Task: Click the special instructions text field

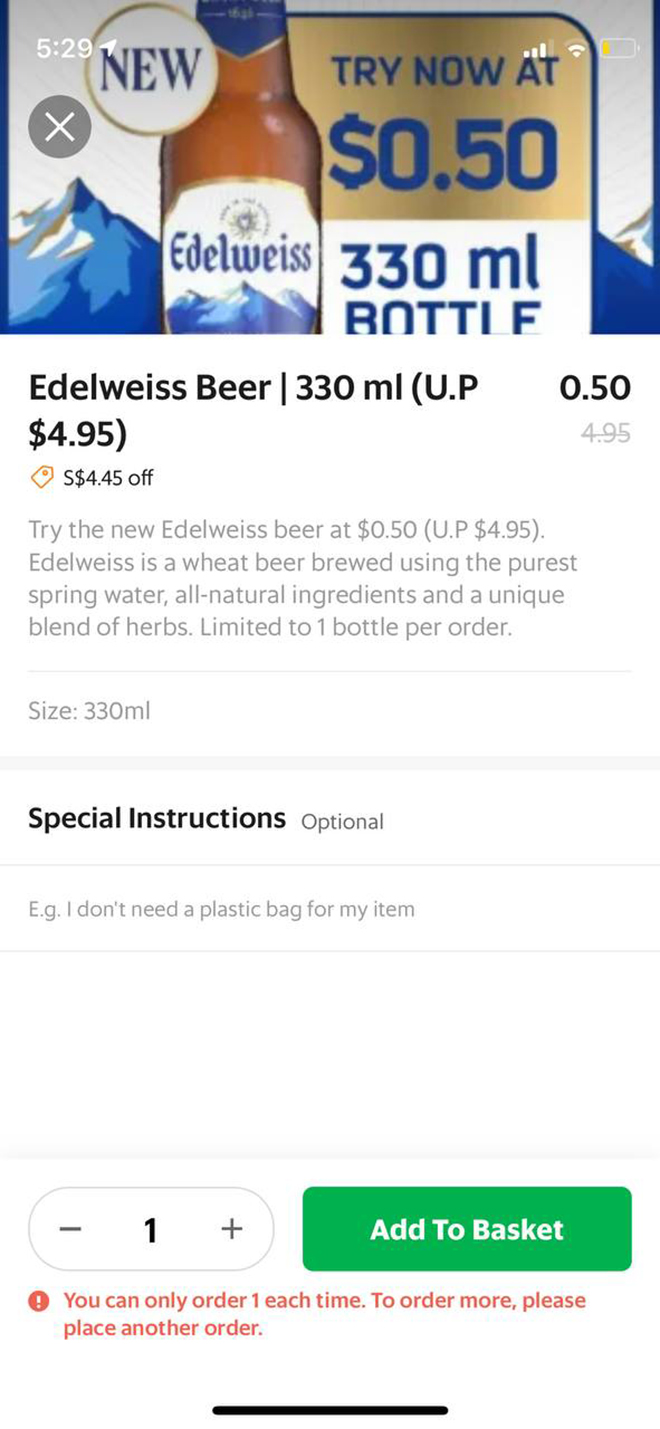Action: (330, 909)
